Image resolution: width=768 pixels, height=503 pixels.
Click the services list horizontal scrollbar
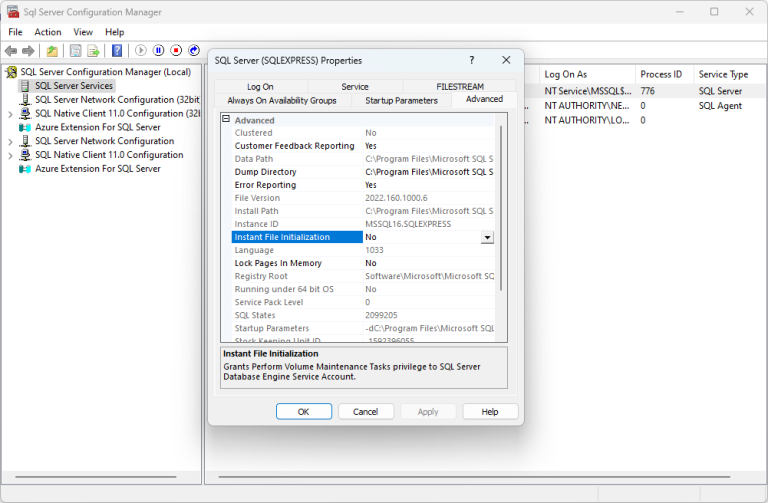[474, 477]
